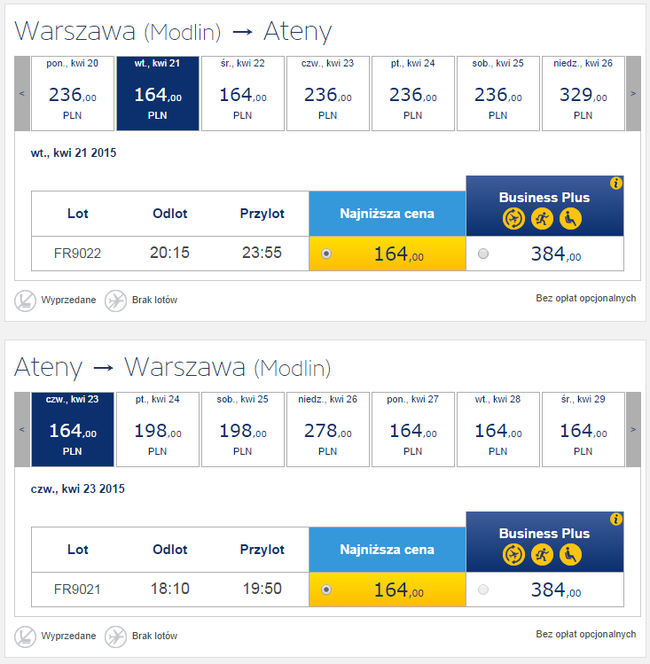Show earlier dates for Warszawa → Ateny

point(22,93)
